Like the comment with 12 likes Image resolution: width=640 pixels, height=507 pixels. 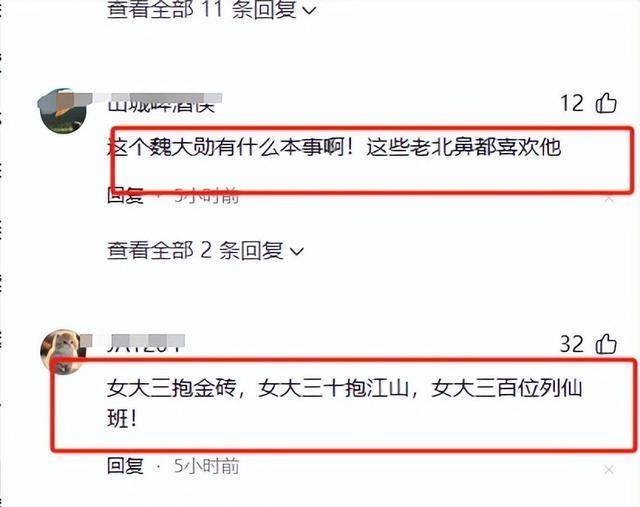coord(606,102)
